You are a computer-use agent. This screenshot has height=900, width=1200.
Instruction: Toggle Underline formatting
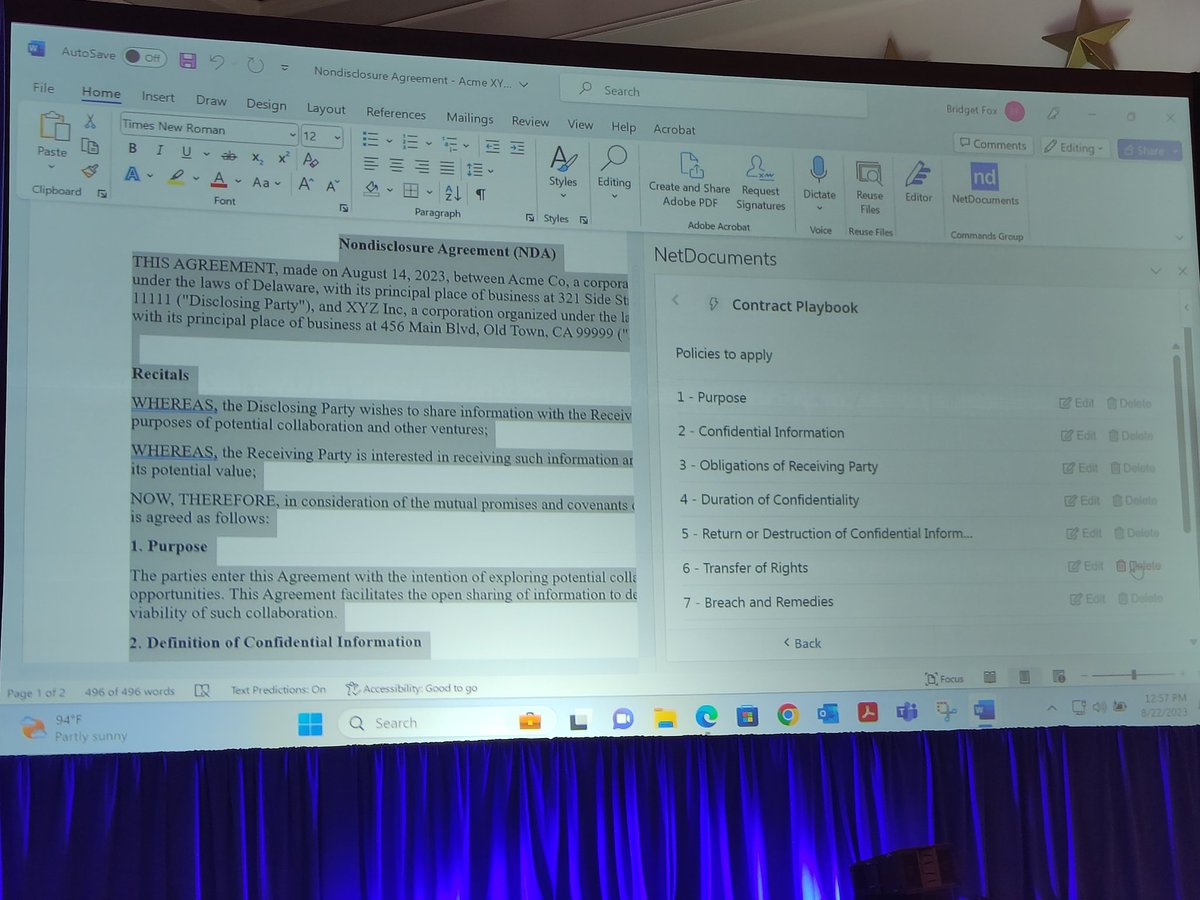[x=186, y=152]
